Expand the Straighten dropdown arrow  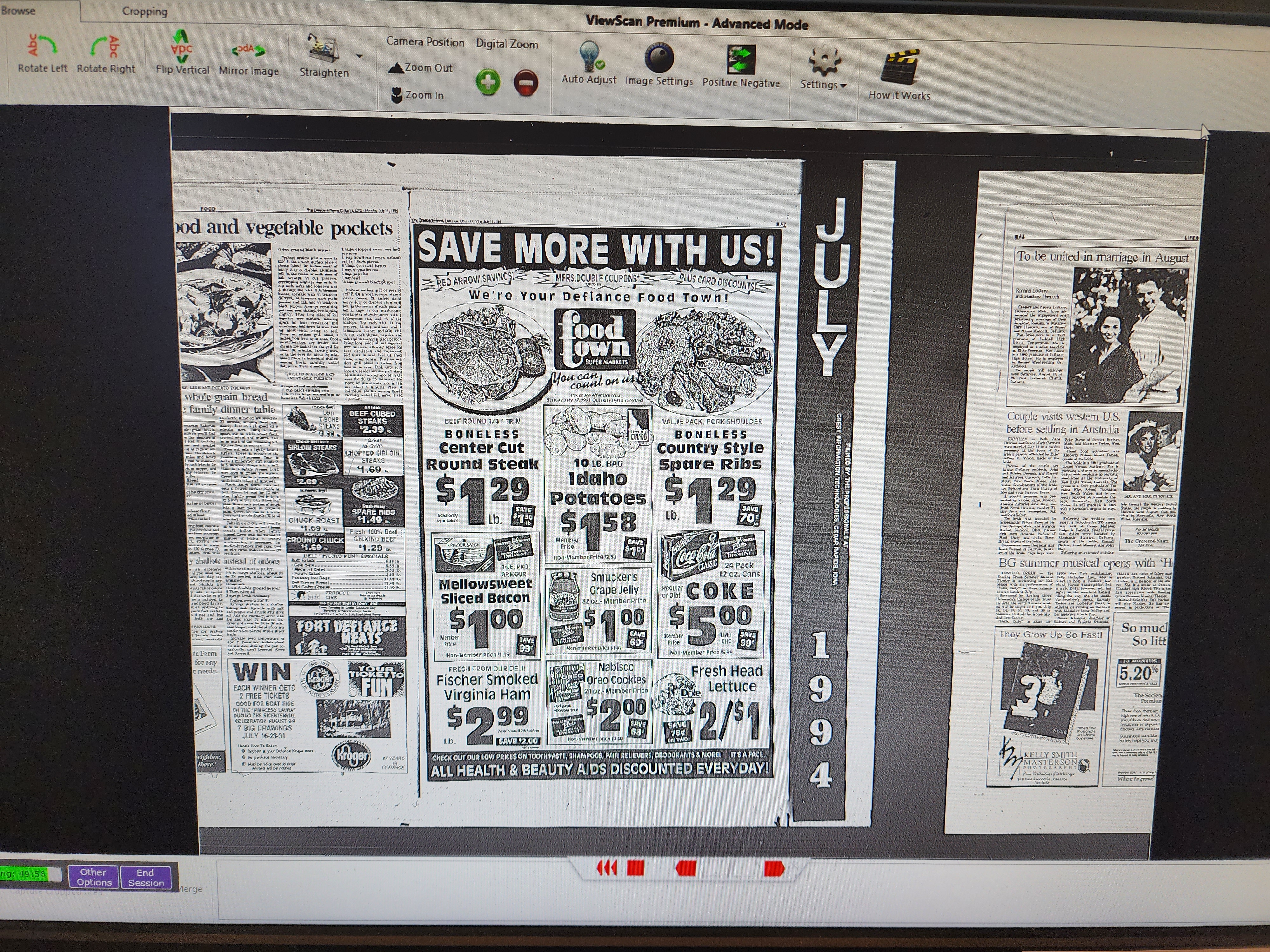tap(360, 56)
